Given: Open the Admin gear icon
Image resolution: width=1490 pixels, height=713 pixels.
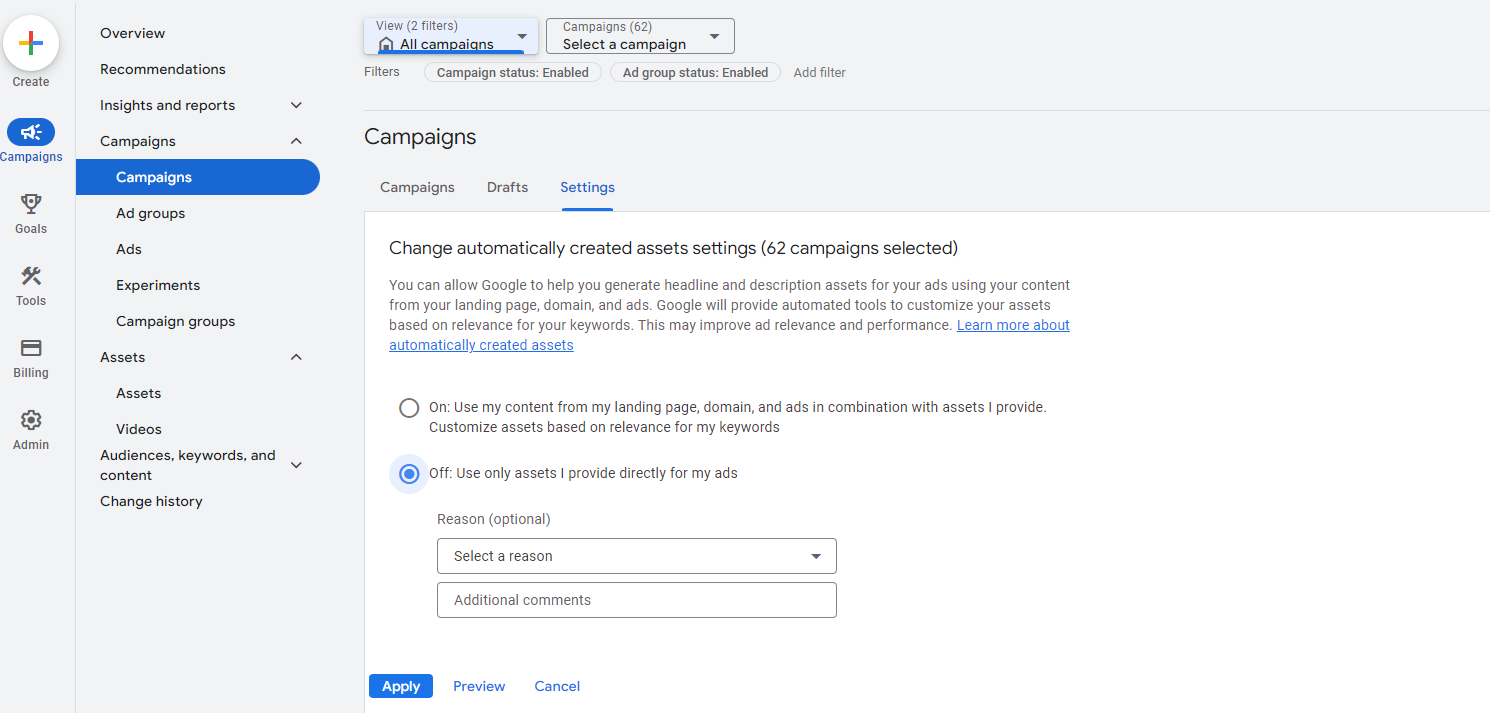Looking at the screenshot, I should coord(31,420).
